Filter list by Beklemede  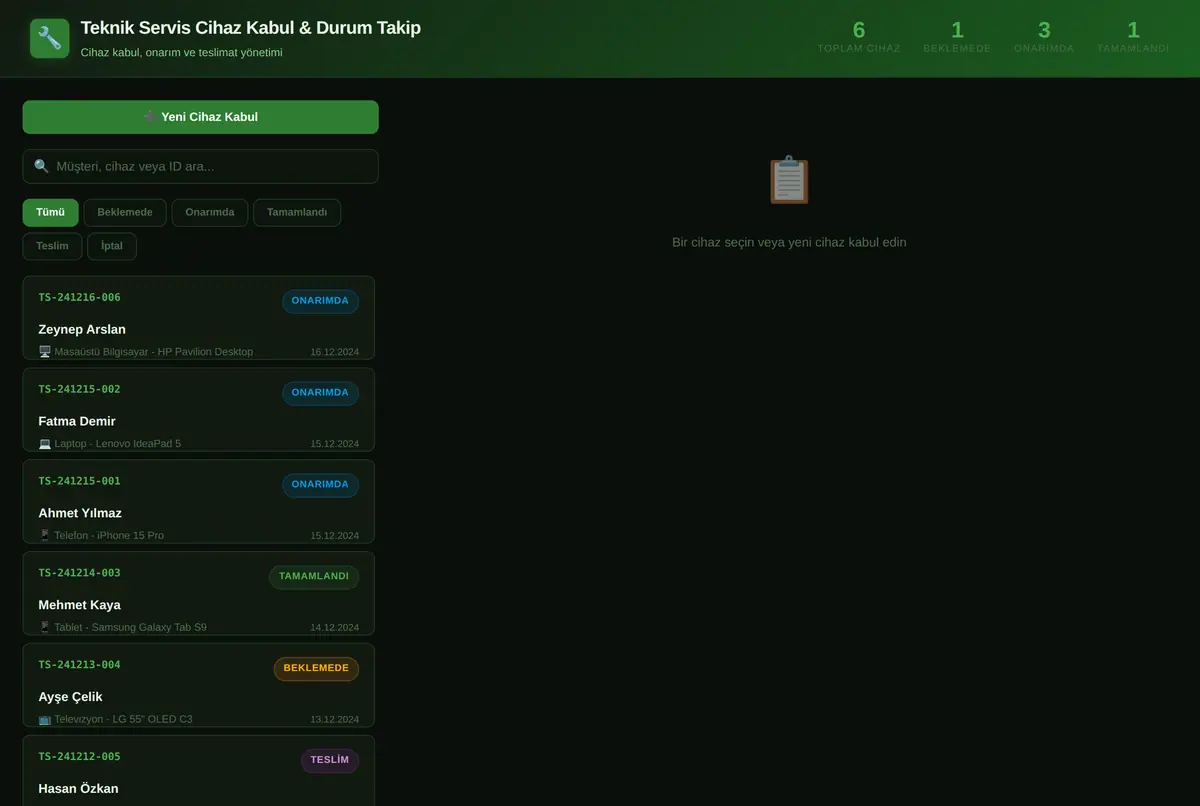pyautogui.click(x=125, y=212)
